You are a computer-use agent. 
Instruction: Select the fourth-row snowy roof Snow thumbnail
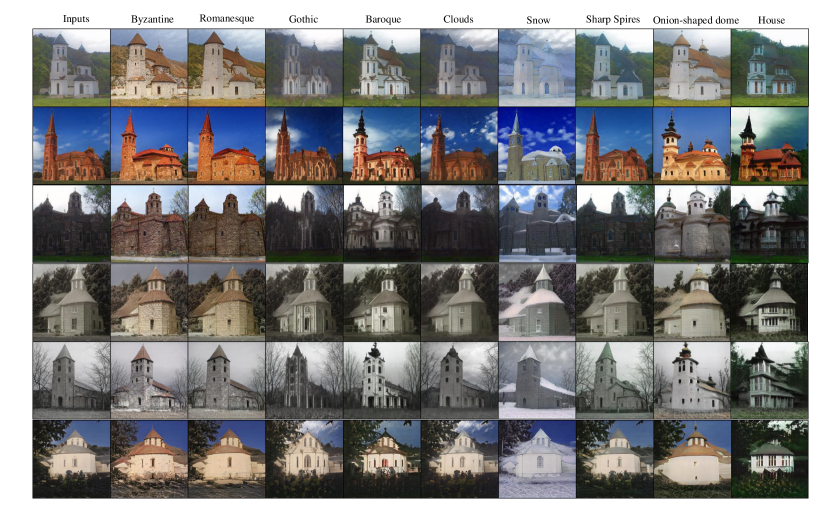click(x=536, y=300)
